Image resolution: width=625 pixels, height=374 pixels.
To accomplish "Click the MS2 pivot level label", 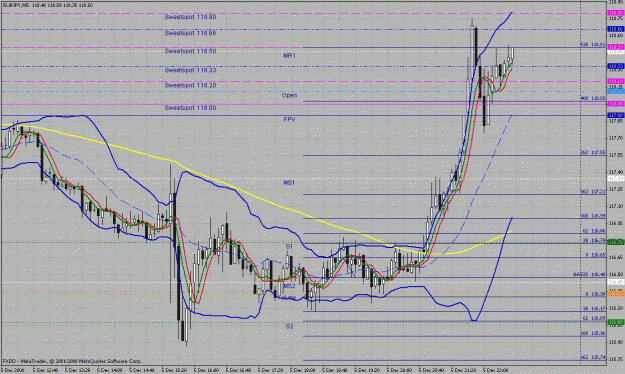I will (x=289, y=286).
